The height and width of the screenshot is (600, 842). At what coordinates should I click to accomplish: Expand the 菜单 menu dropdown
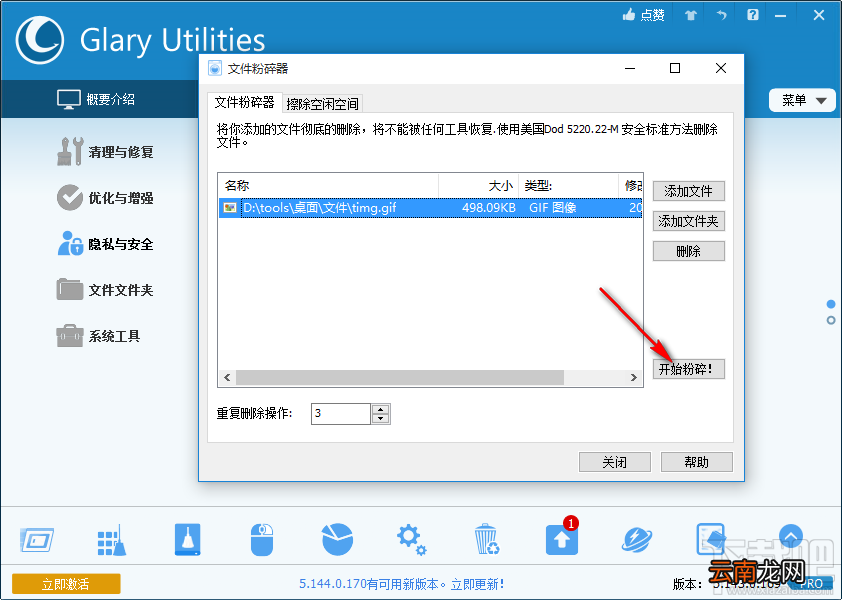coord(802,100)
